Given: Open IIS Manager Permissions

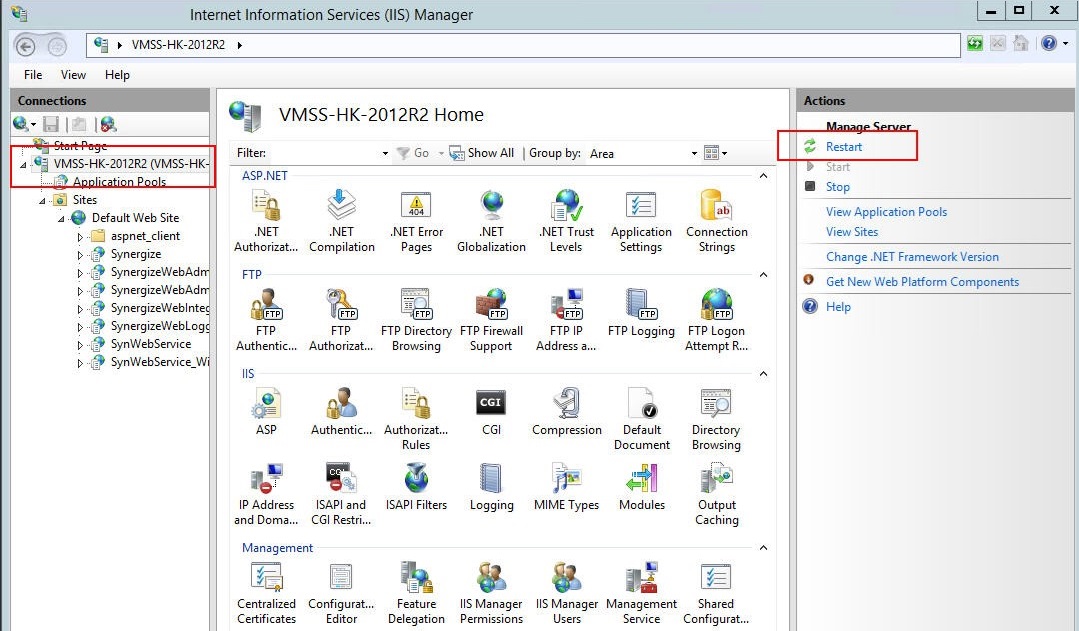Looking at the screenshot, I should pos(491,592).
